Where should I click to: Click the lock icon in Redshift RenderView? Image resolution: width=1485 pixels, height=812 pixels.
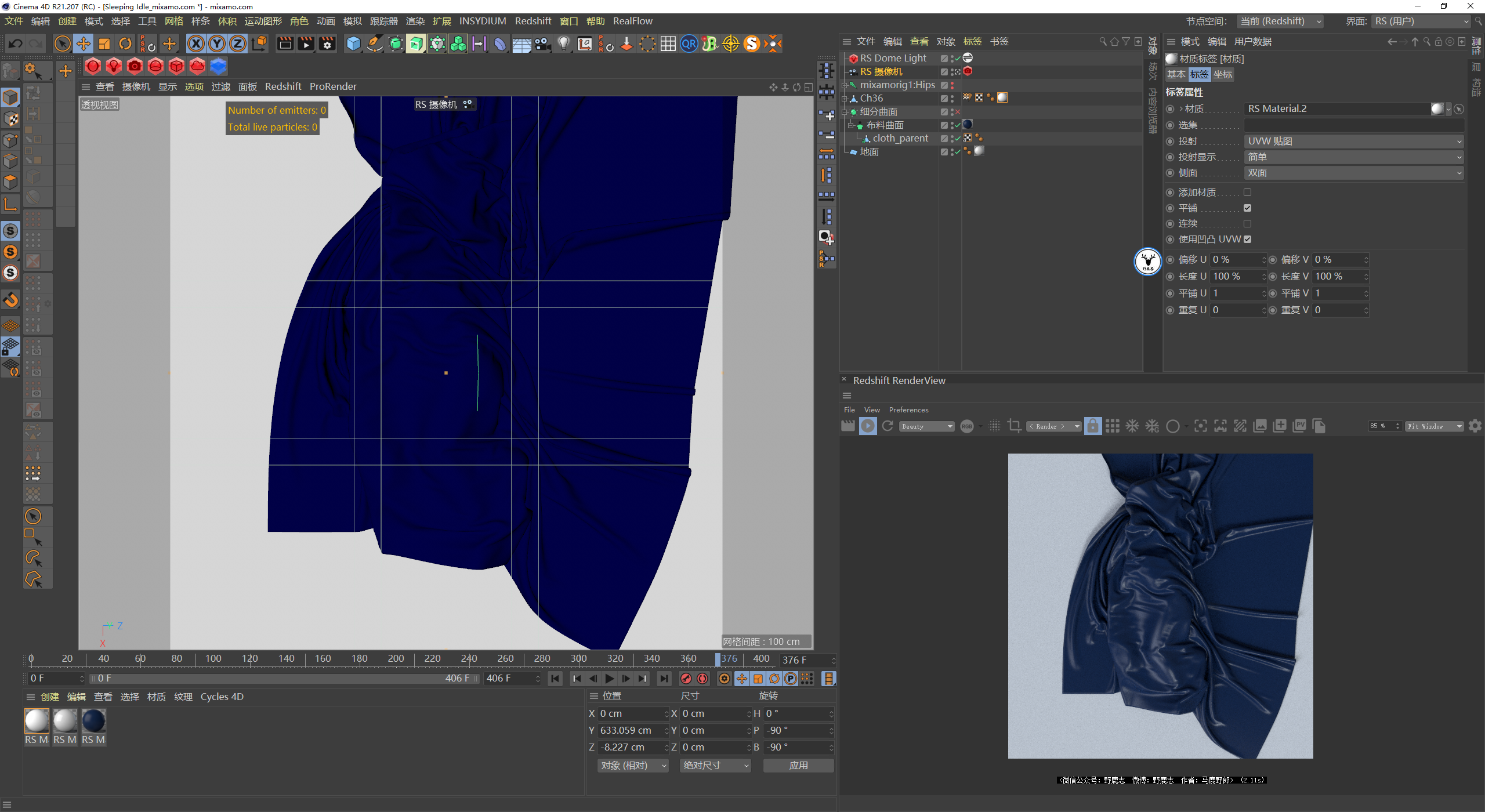pos(1092,426)
